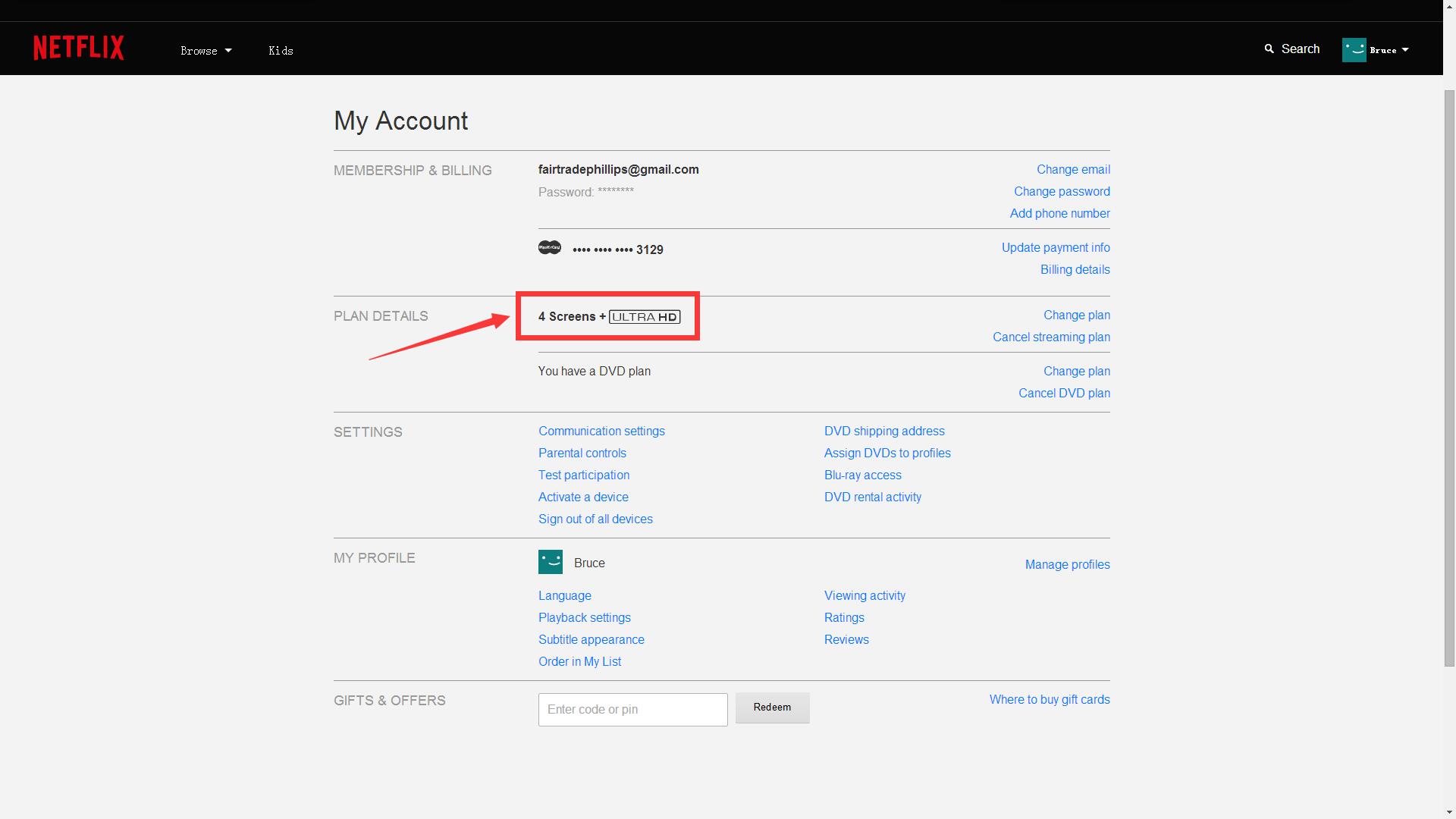
Task: Click Assign DVDs to profiles
Action: pos(887,453)
